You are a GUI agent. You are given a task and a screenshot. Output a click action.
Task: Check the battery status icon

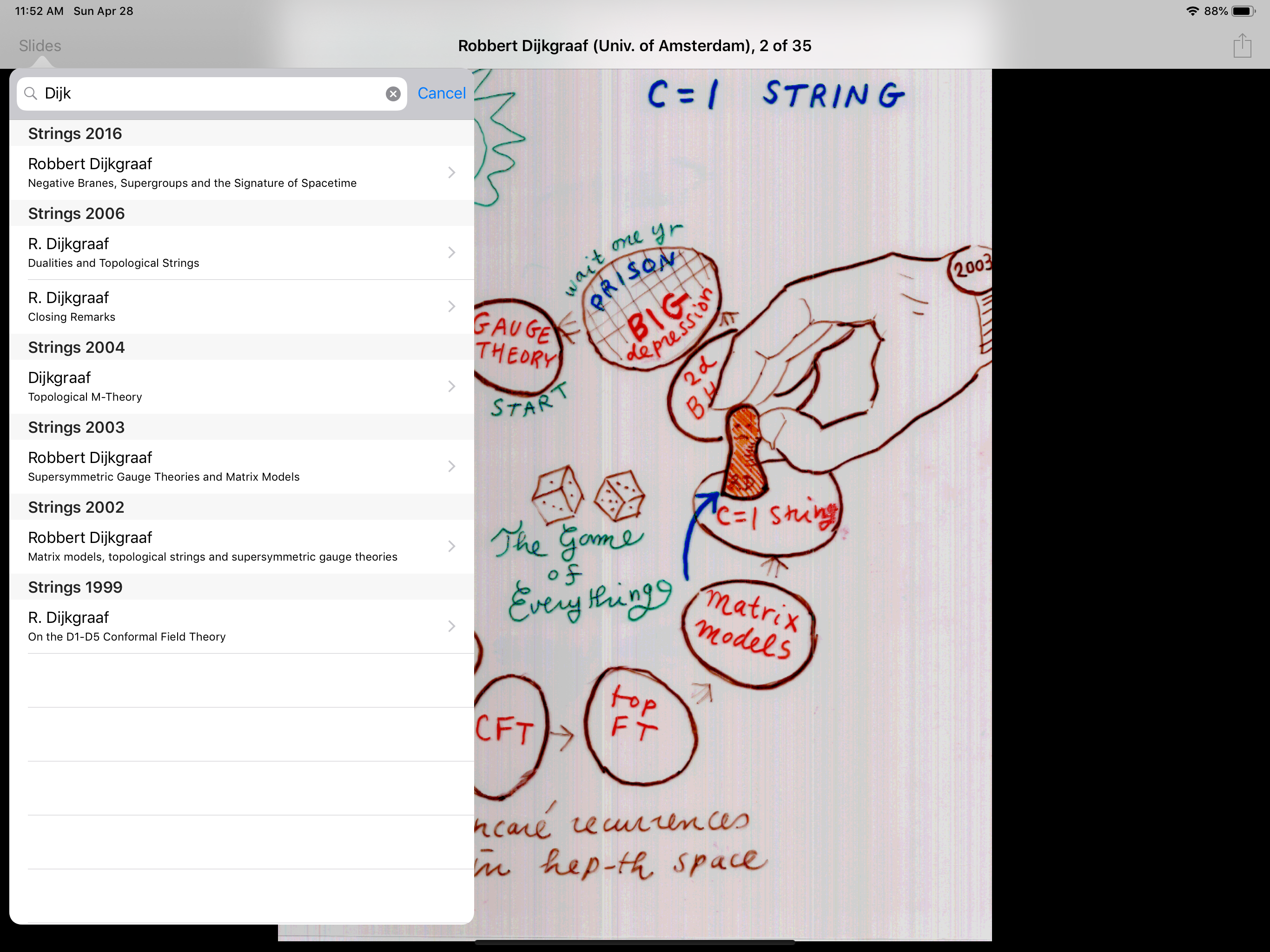pos(1244,11)
